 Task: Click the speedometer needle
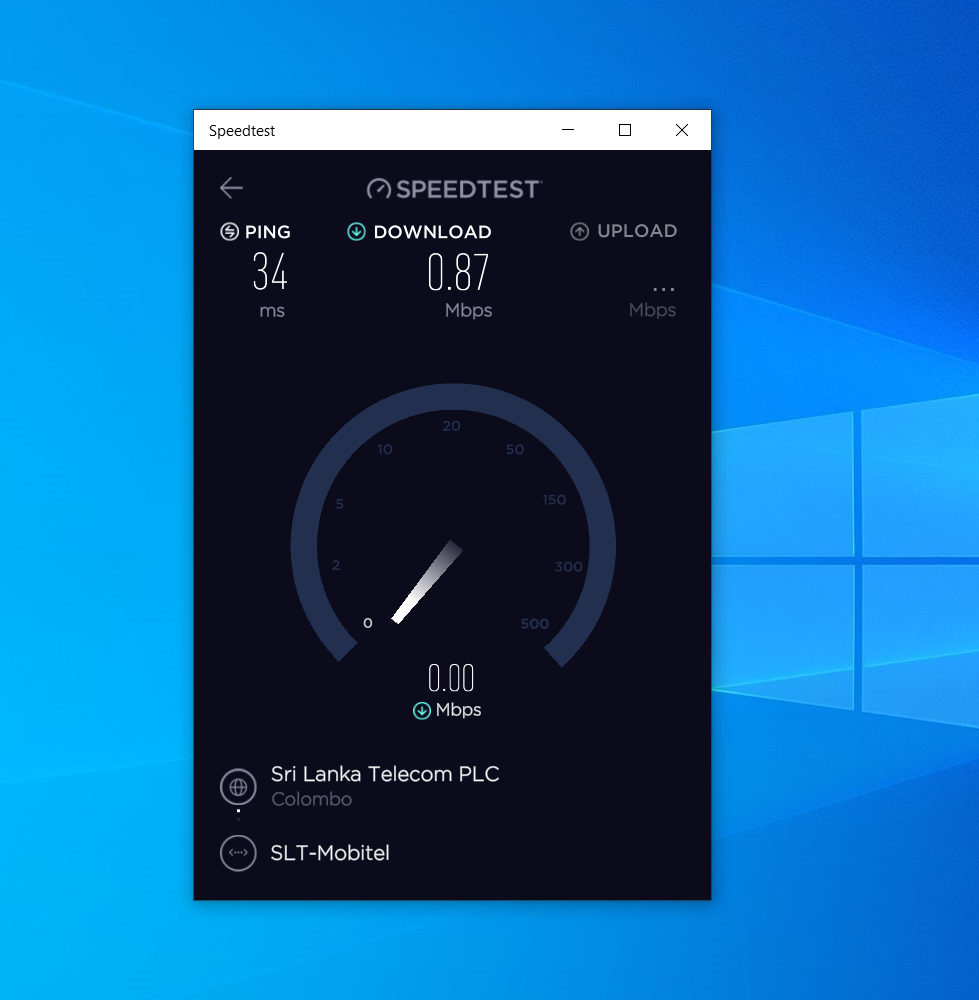(427, 582)
